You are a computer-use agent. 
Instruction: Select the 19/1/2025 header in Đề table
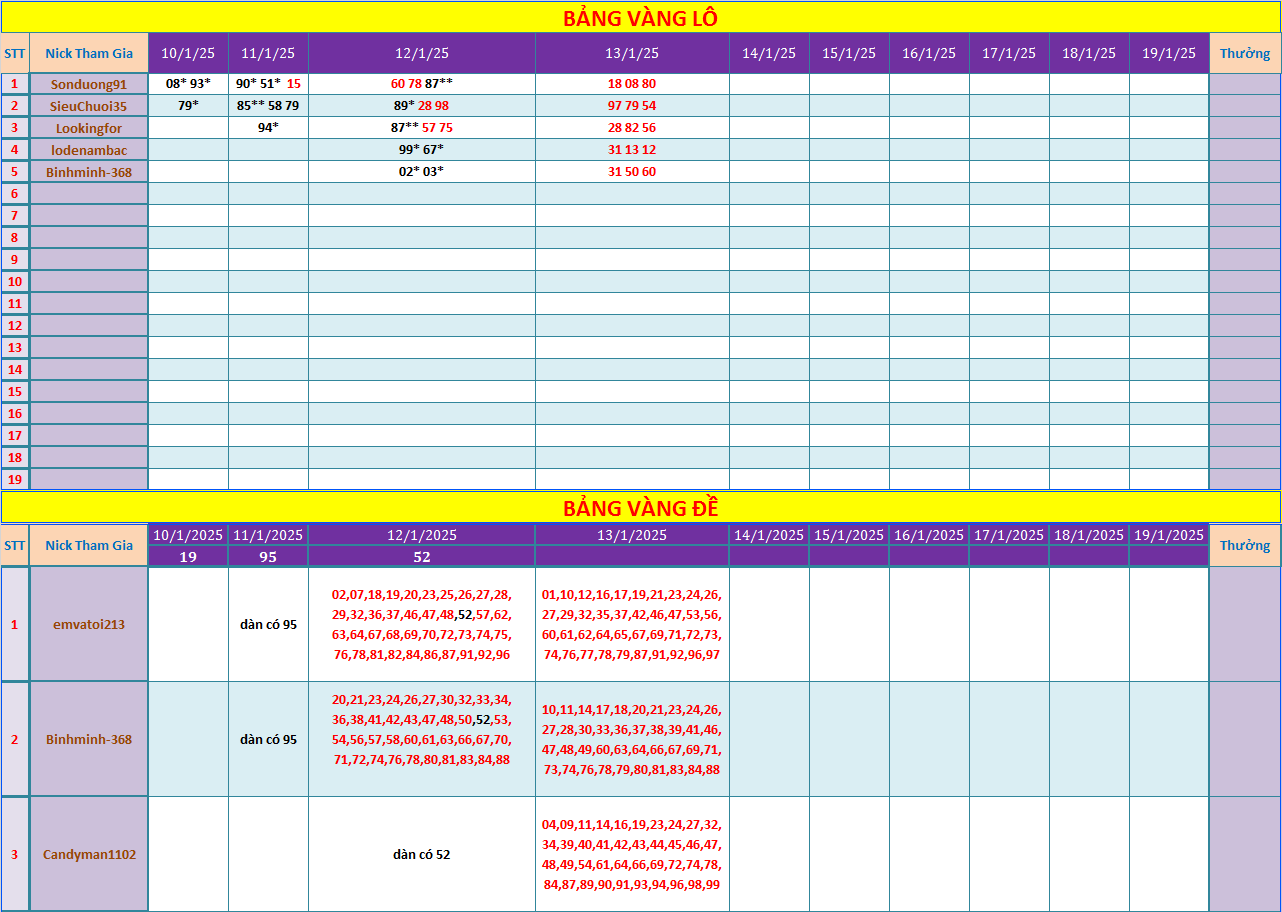tap(1169, 535)
